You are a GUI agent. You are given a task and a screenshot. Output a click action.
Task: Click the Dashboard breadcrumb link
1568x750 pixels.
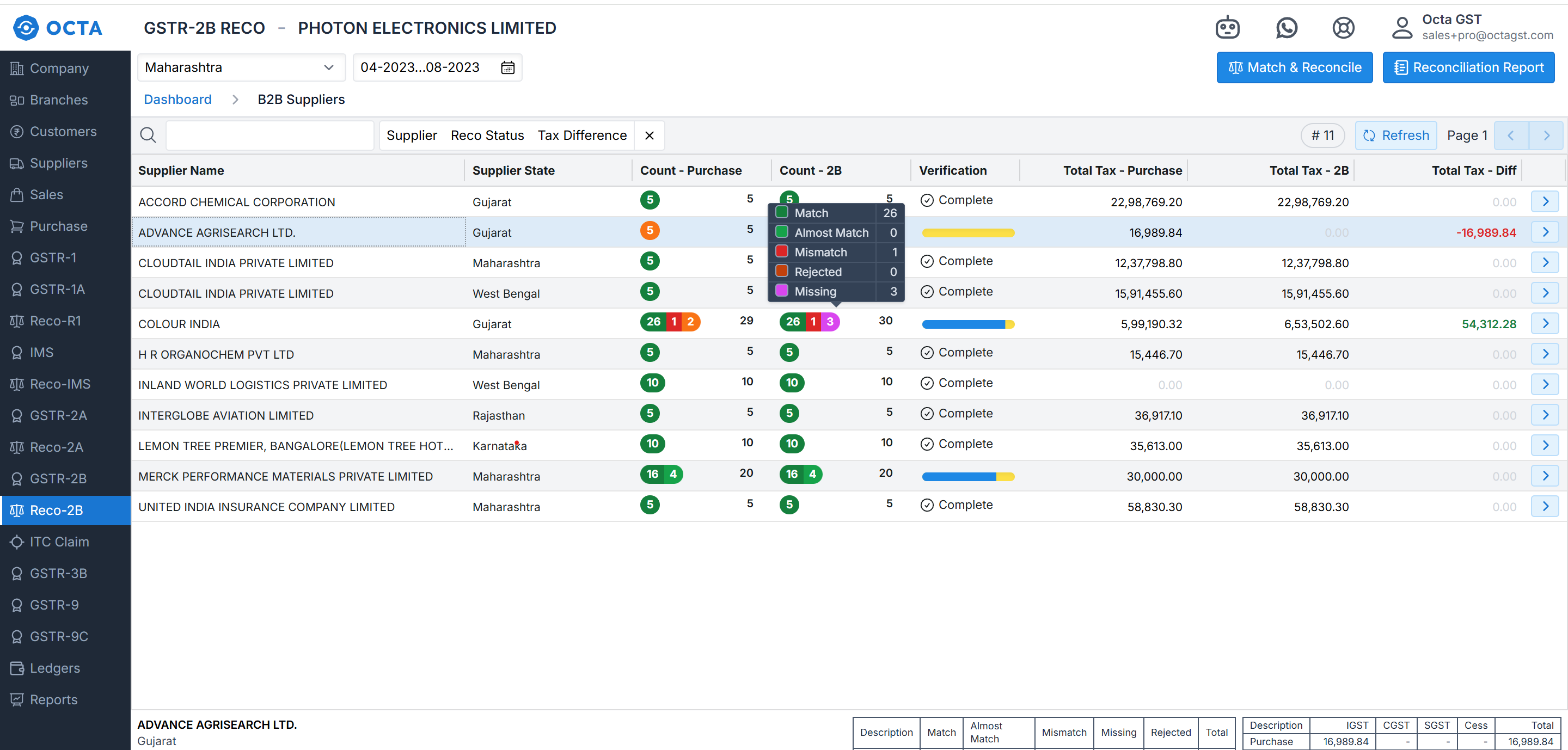pyautogui.click(x=177, y=99)
